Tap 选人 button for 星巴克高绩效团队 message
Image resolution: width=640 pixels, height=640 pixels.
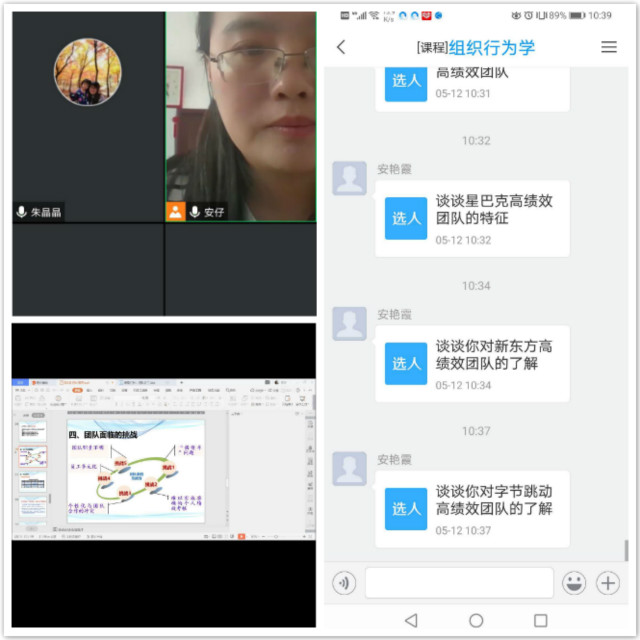406,218
